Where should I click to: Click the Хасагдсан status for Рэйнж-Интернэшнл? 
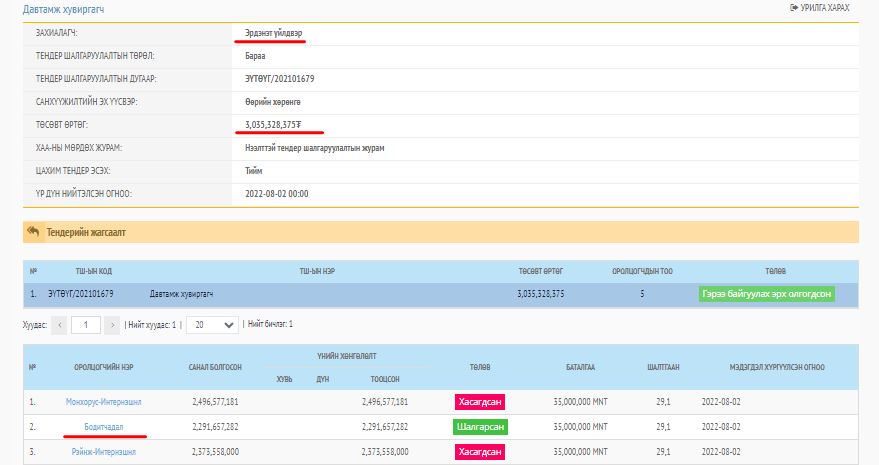tap(479, 452)
